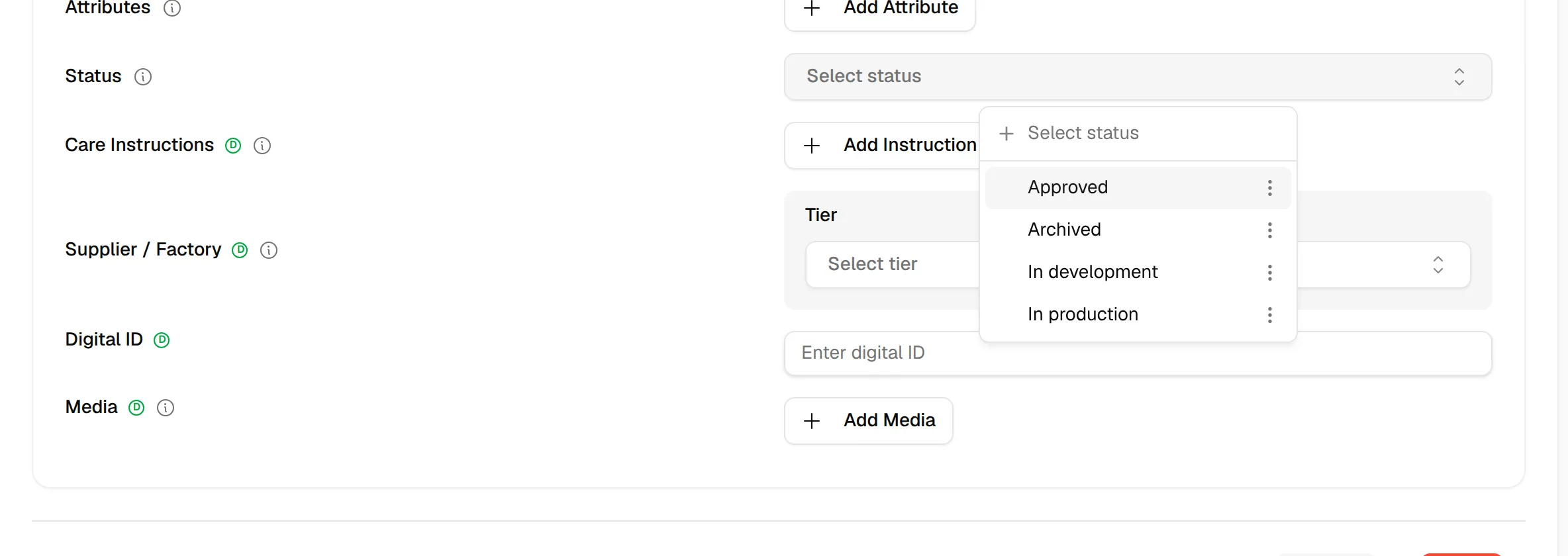Click the Status label text
1568x556 pixels.
pos(93,76)
